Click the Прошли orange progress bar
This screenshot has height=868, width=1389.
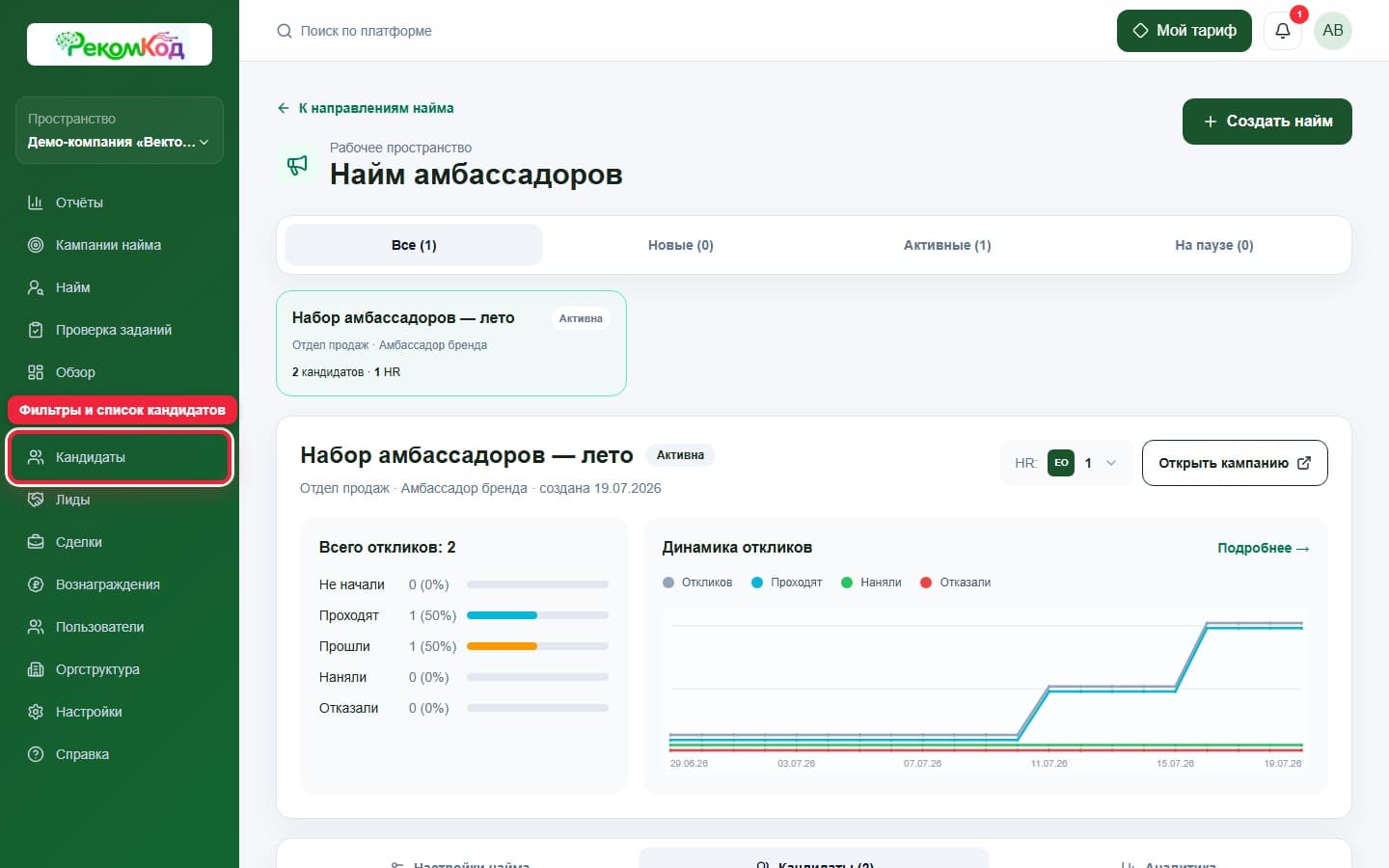537,646
